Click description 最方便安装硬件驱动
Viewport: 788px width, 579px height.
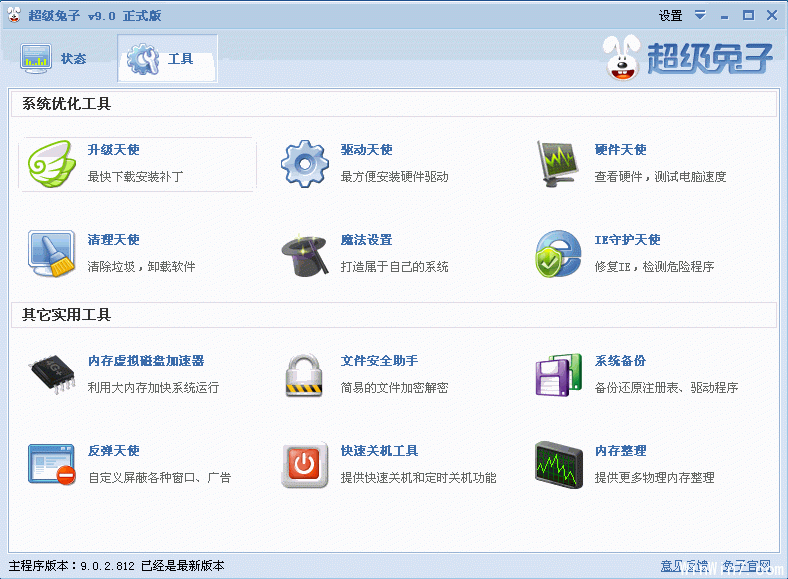tap(395, 176)
